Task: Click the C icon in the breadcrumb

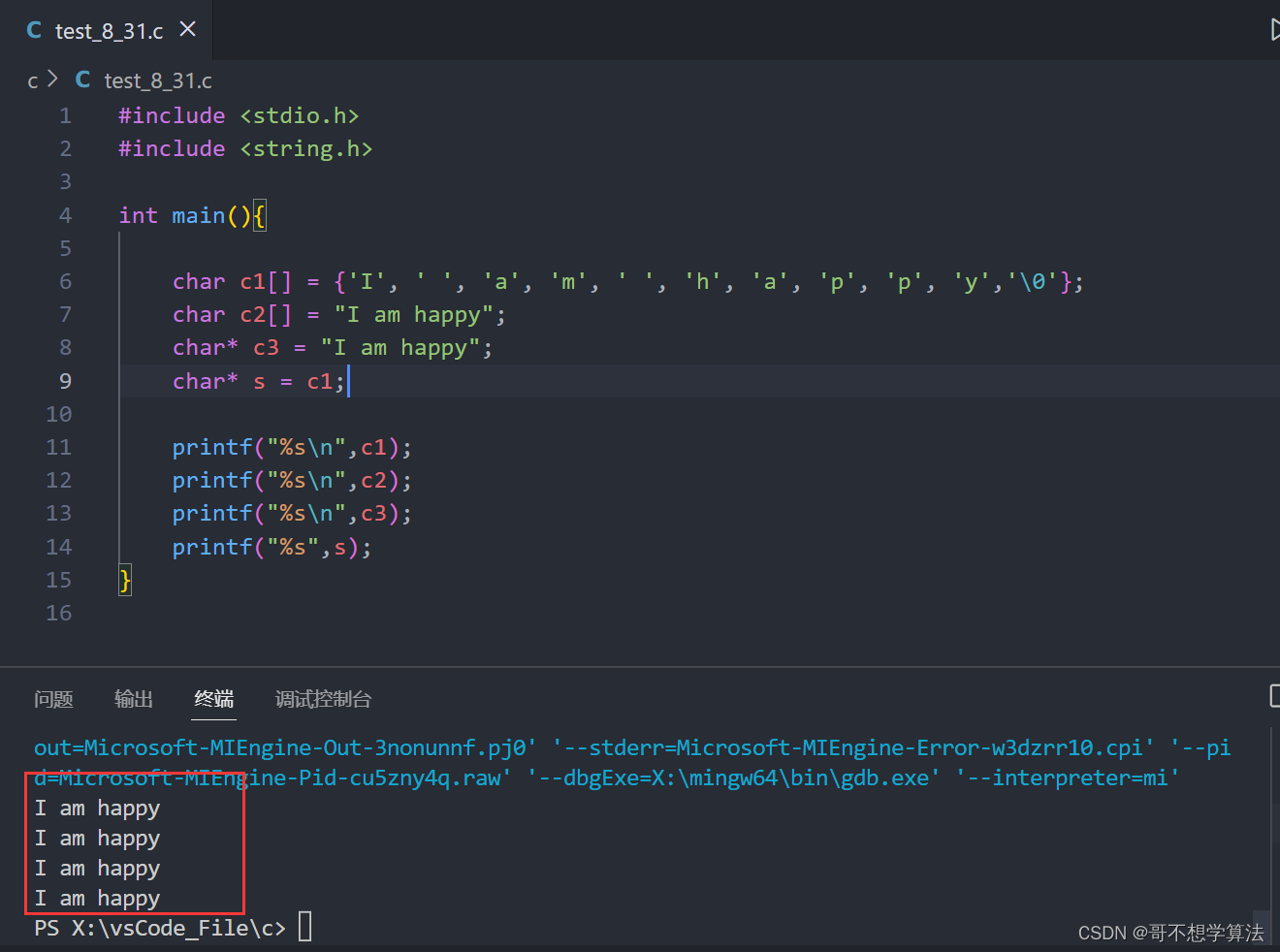Action: pos(83,79)
